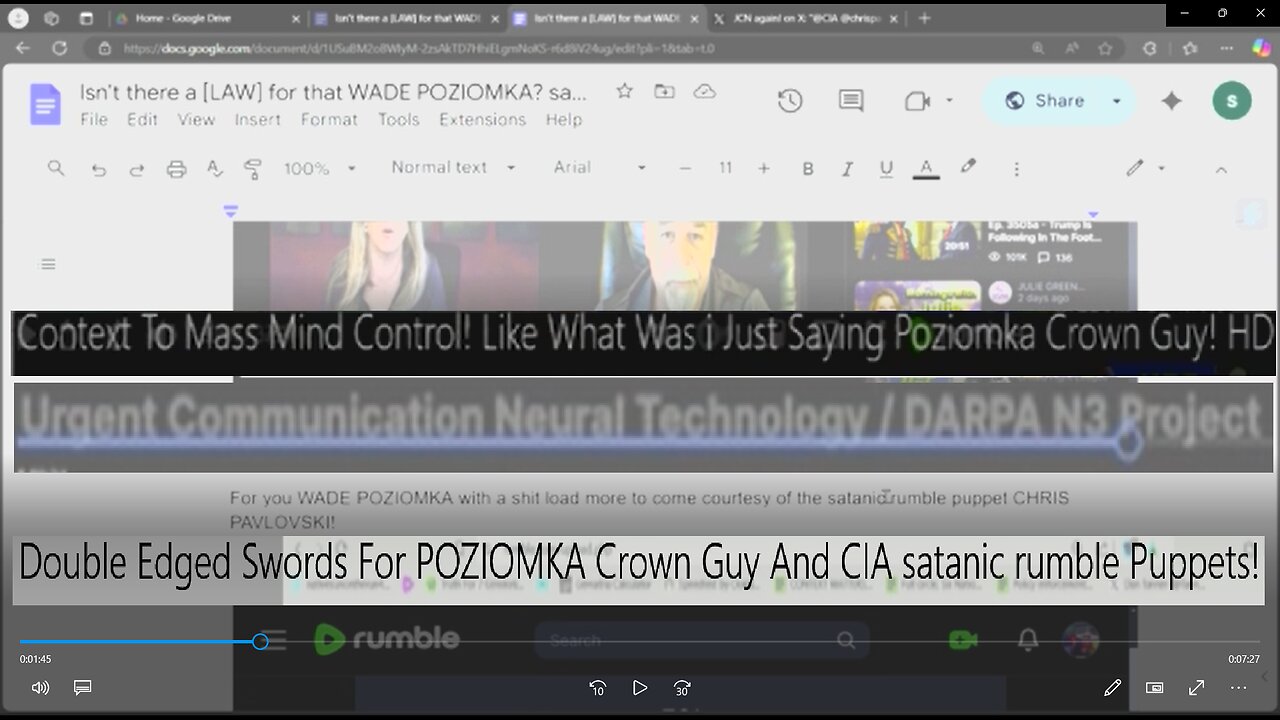Open the zoom level dropdown
The width and height of the screenshot is (1280, 720).
tap(319, 169)
